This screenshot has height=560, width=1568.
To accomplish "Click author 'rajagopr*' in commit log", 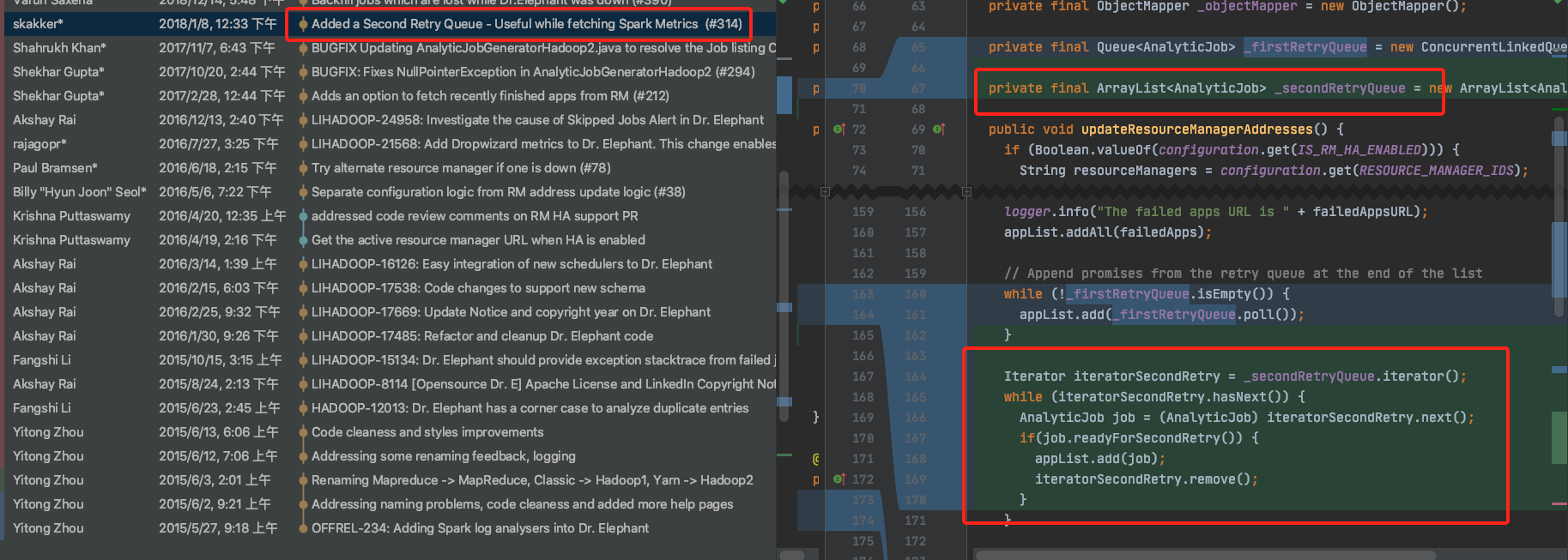I will pos(39,144).
